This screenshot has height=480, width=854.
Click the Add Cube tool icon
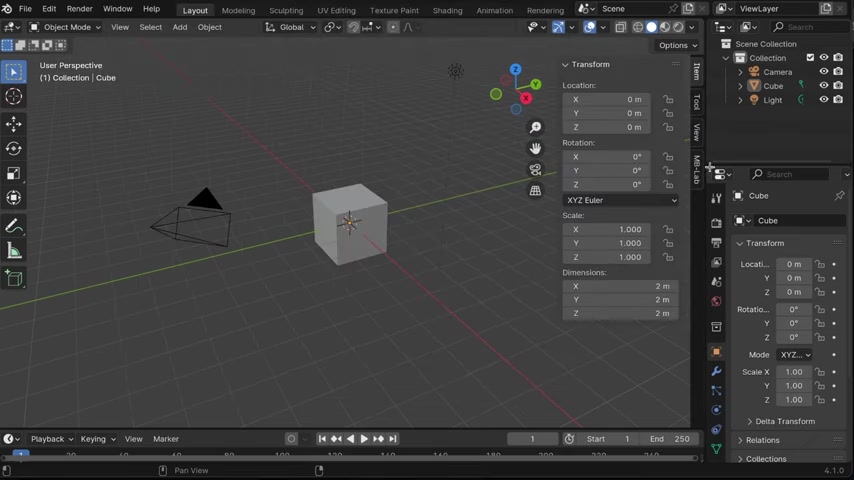click(x=14, y=279)
